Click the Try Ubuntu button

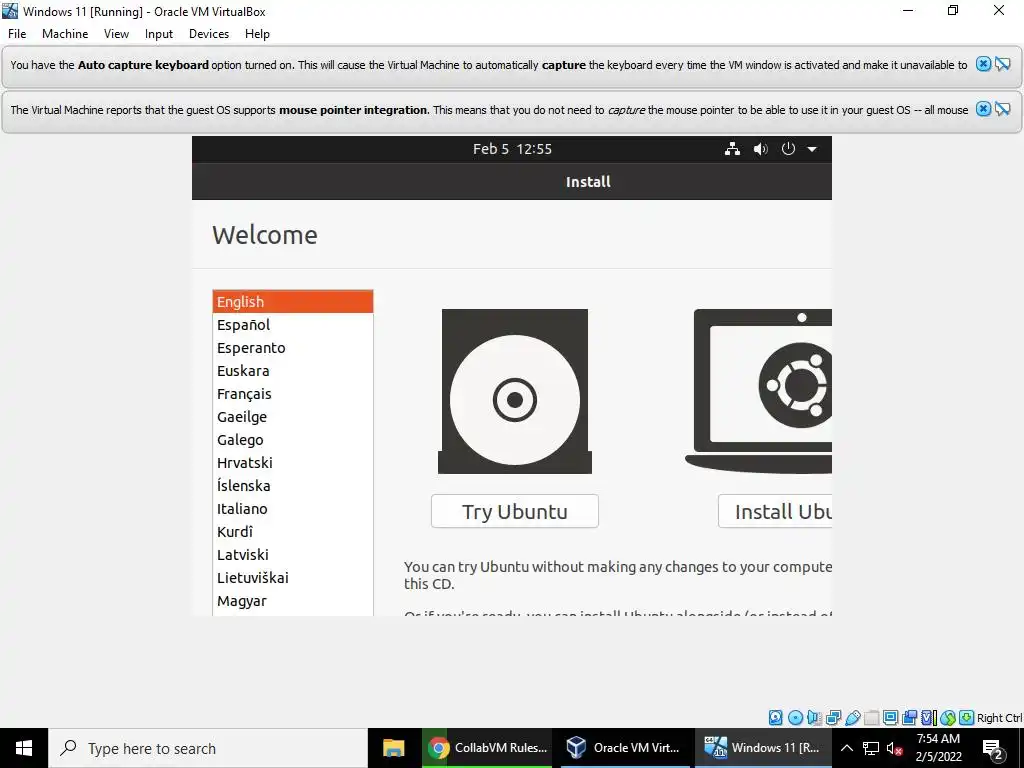pos(515,511)
